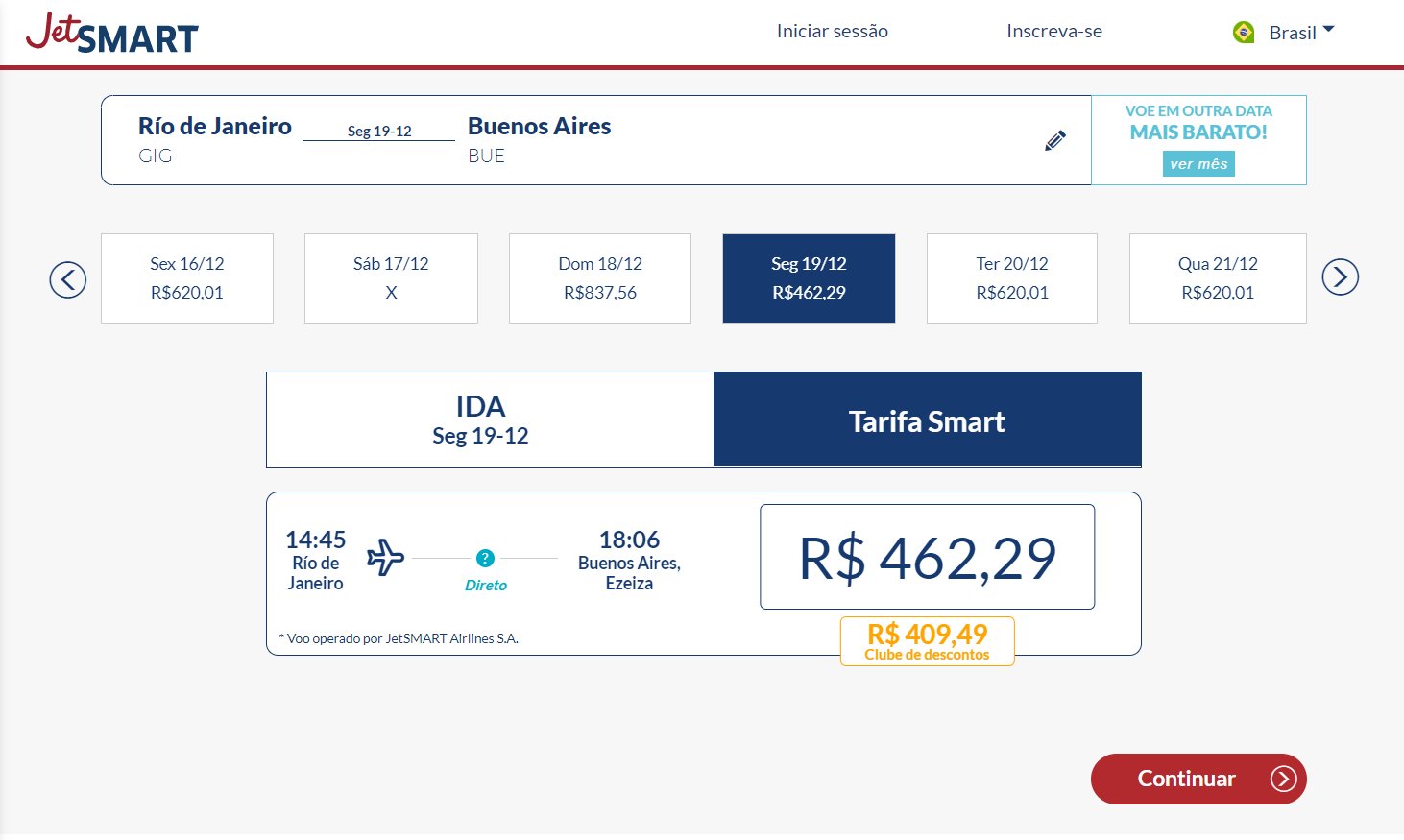The width and height of the screenshot is (1404, 840).
Task: Click the airplane icon next to 14:45
Action: pyautogui.click(x=386, y=558)
